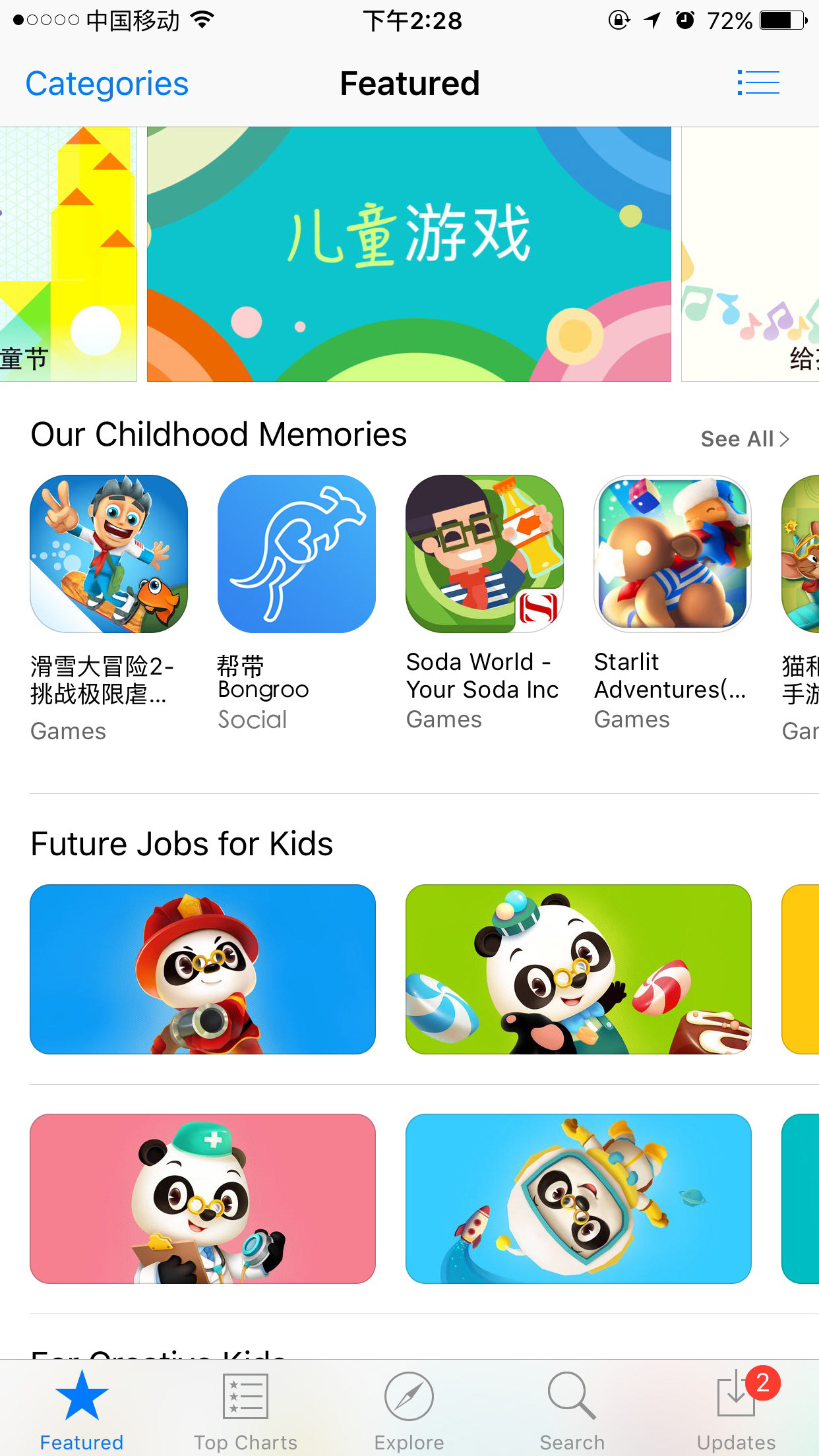Viewport: 819px width, 1456px height.
Task: Open the Starlit Adventures app icon
Action: (673, 554)
